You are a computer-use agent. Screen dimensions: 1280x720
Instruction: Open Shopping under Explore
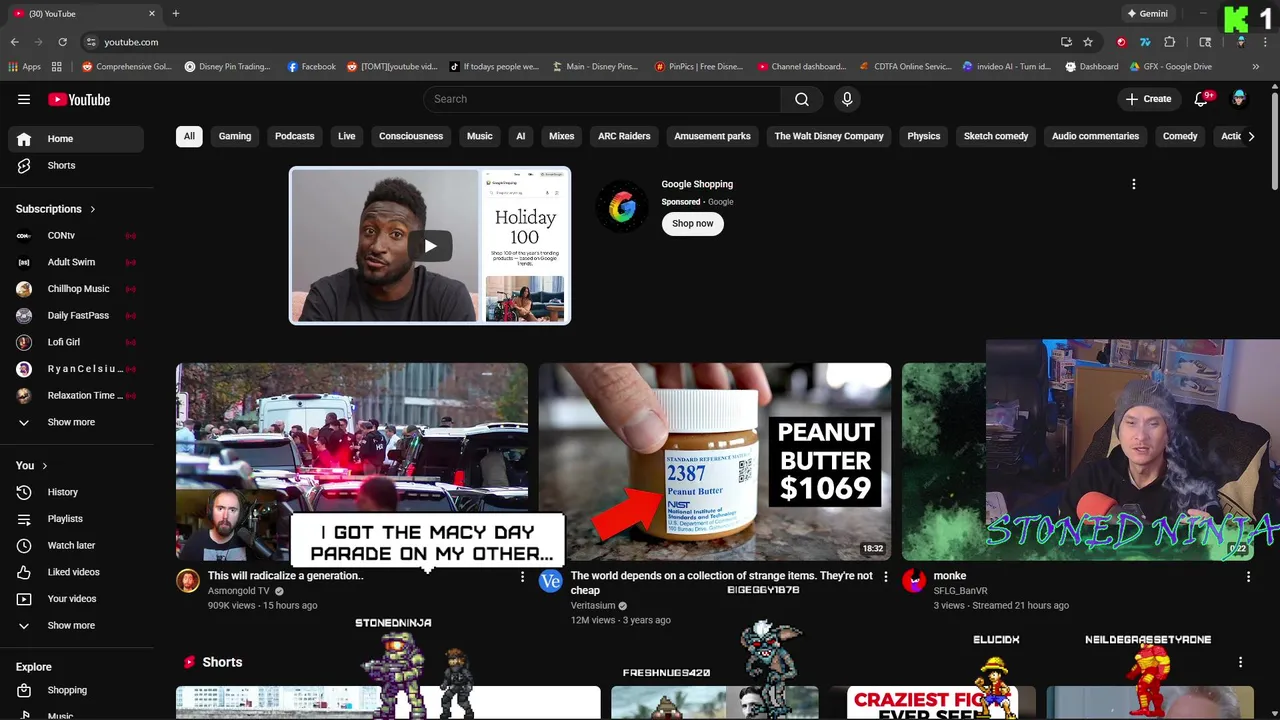76,690
